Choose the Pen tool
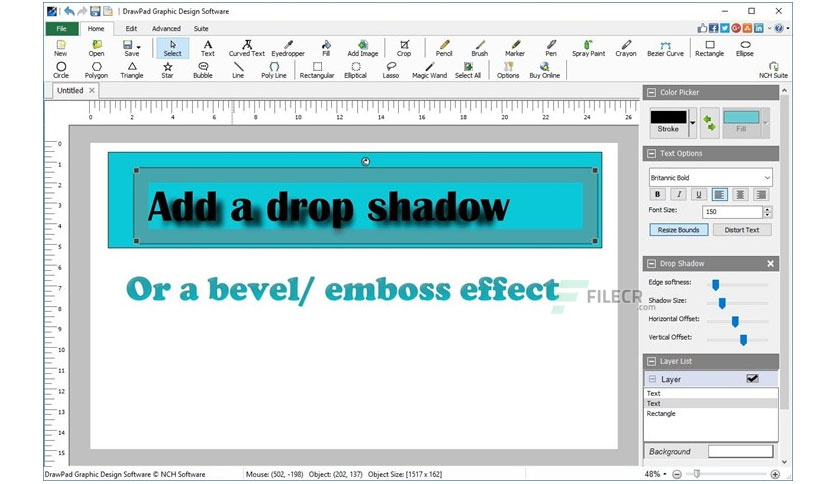Image resolution: width=836 pixels, height=484 pixels. (551, 48)
